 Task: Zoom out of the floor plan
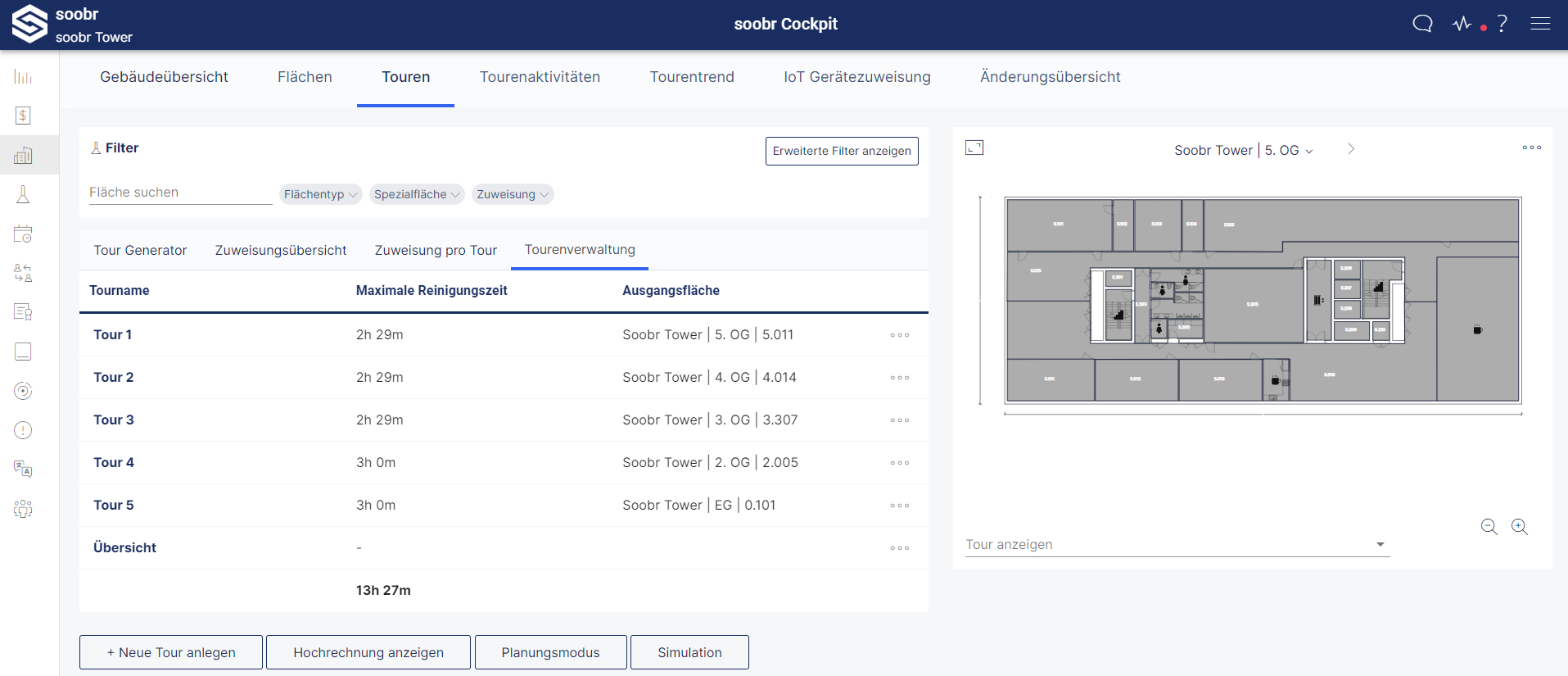click(1489, 527)
